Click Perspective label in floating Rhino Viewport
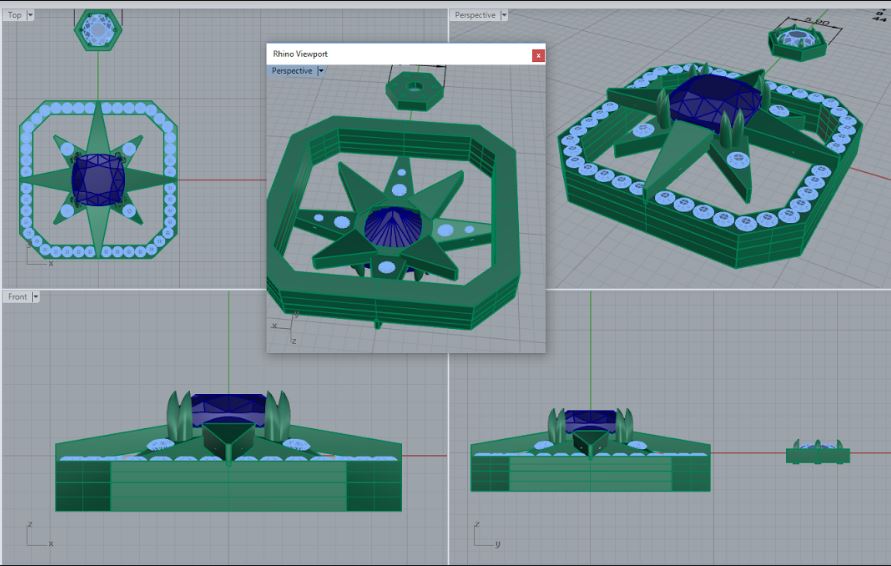Image resolution: width=891 pixels, height=566 pixels. click(x=292, y=71)
